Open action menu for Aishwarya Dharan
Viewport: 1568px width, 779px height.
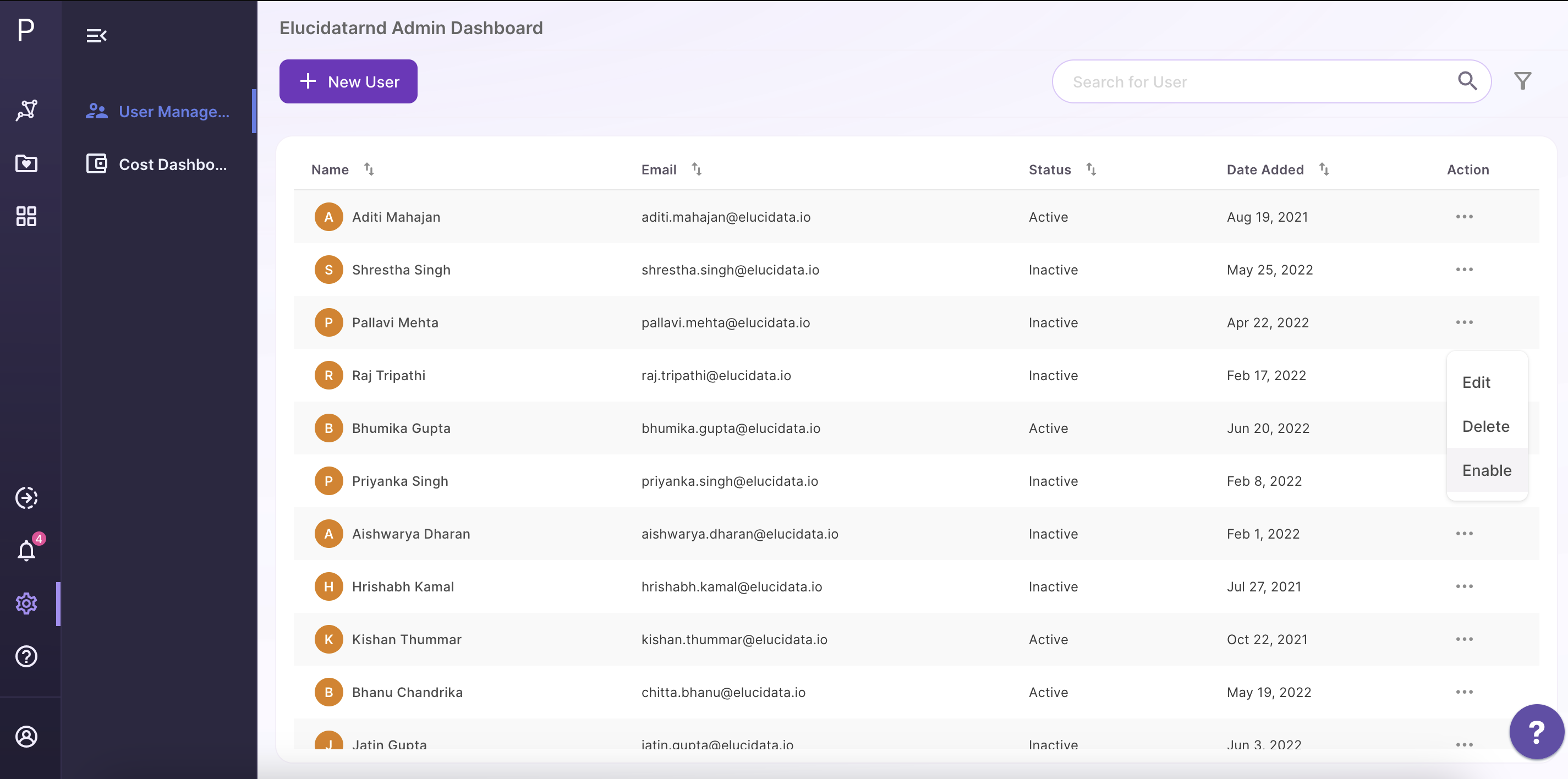1464,534
